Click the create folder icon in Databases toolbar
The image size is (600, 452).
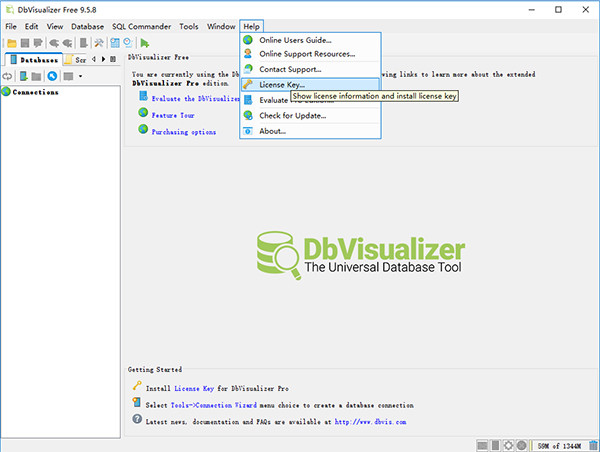(36, 76)
